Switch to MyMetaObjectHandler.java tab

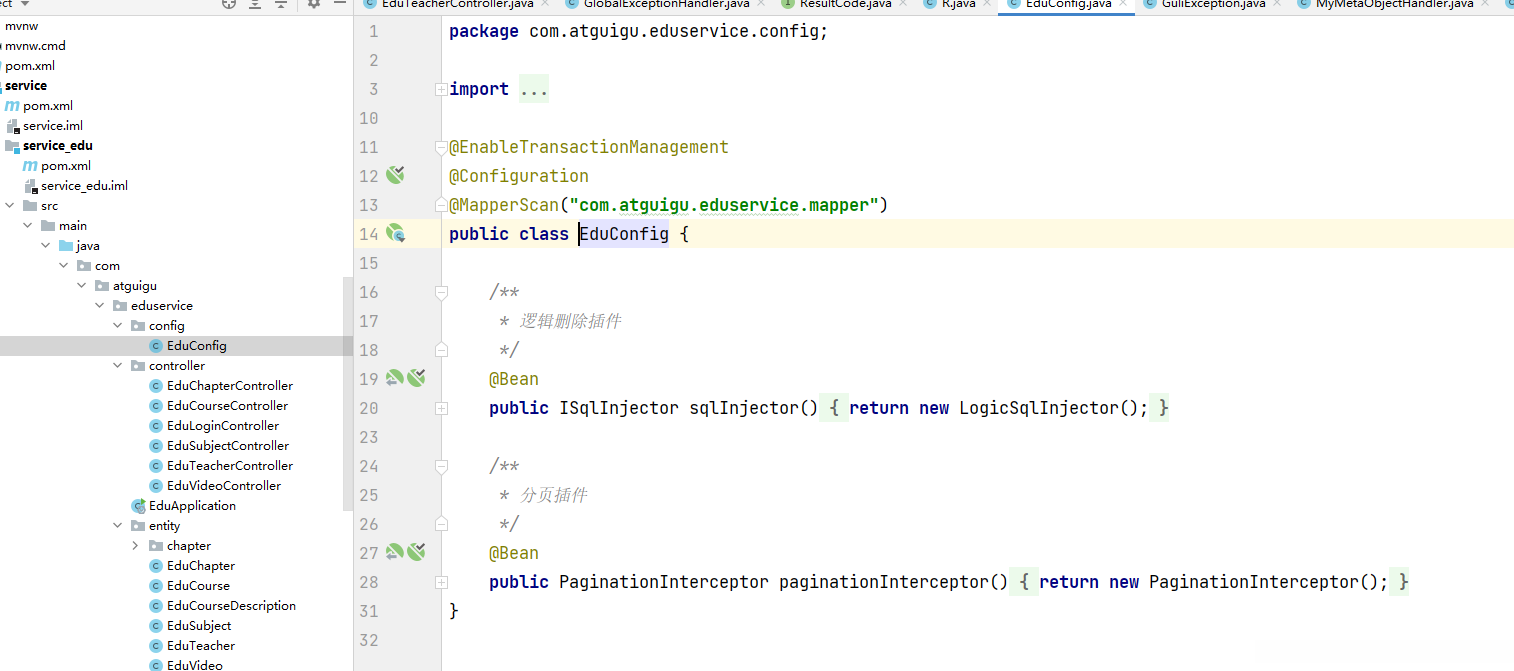tap(1394, 4)
